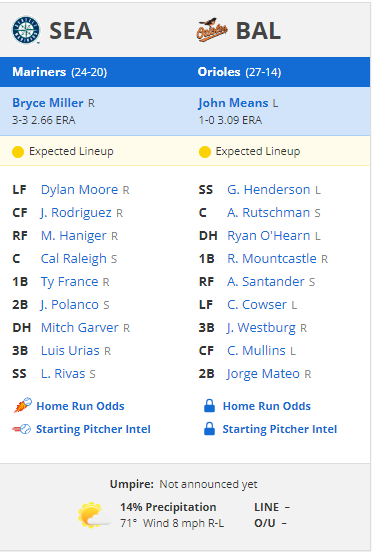View J. Rodriguez player page

click(76, 213)
